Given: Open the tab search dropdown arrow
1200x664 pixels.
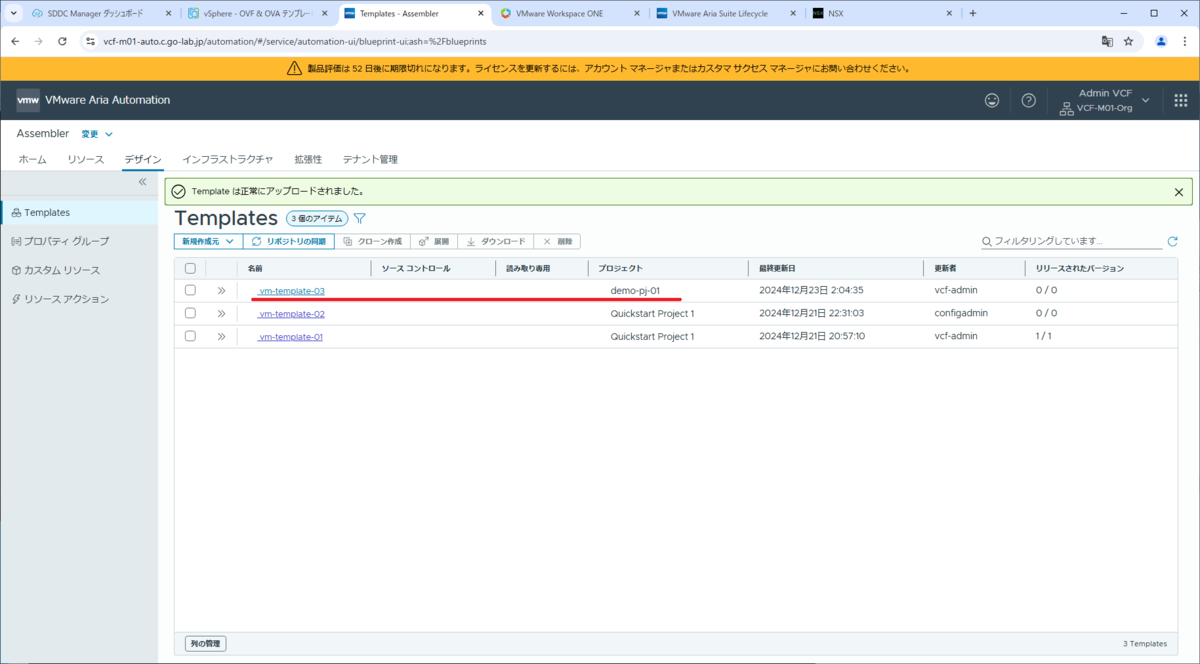Looking at the screenshot, I should [13, 13].
